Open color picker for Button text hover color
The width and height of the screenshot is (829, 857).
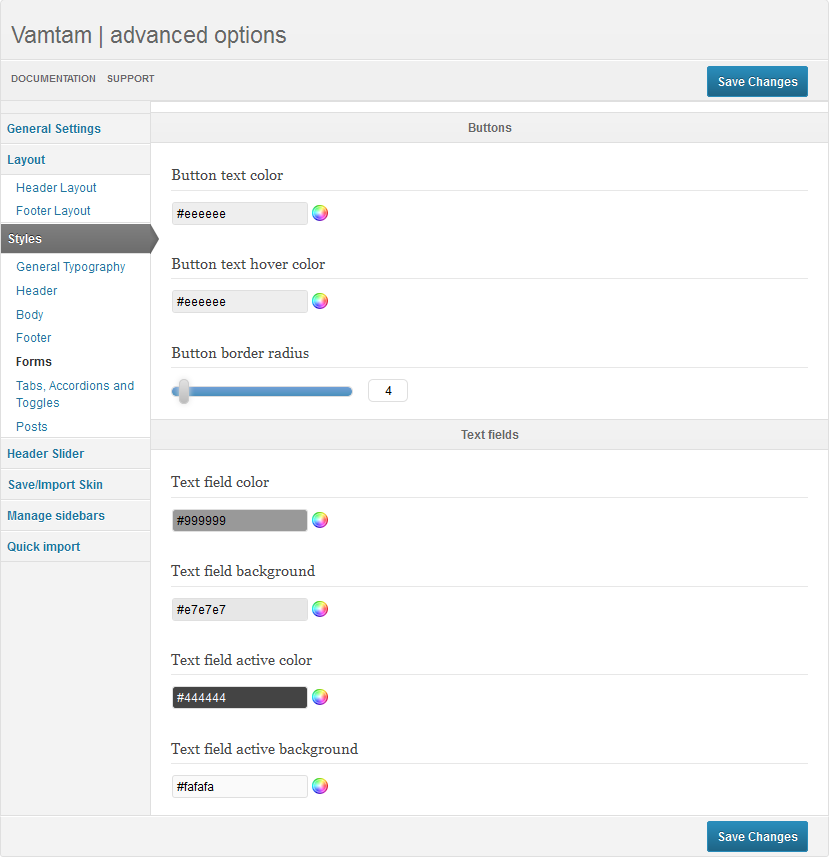pyautogui.click(x=320, y=301)
